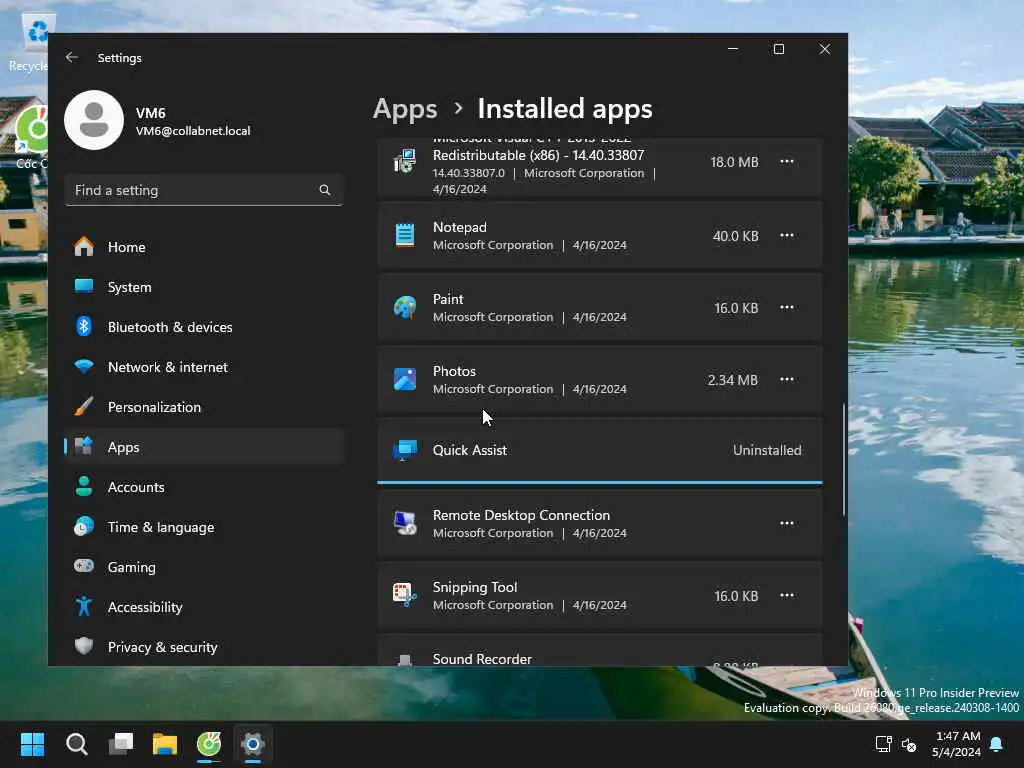Click the Remote Desktop Connection icon
1024x768 pixels.
pos(405,523)
